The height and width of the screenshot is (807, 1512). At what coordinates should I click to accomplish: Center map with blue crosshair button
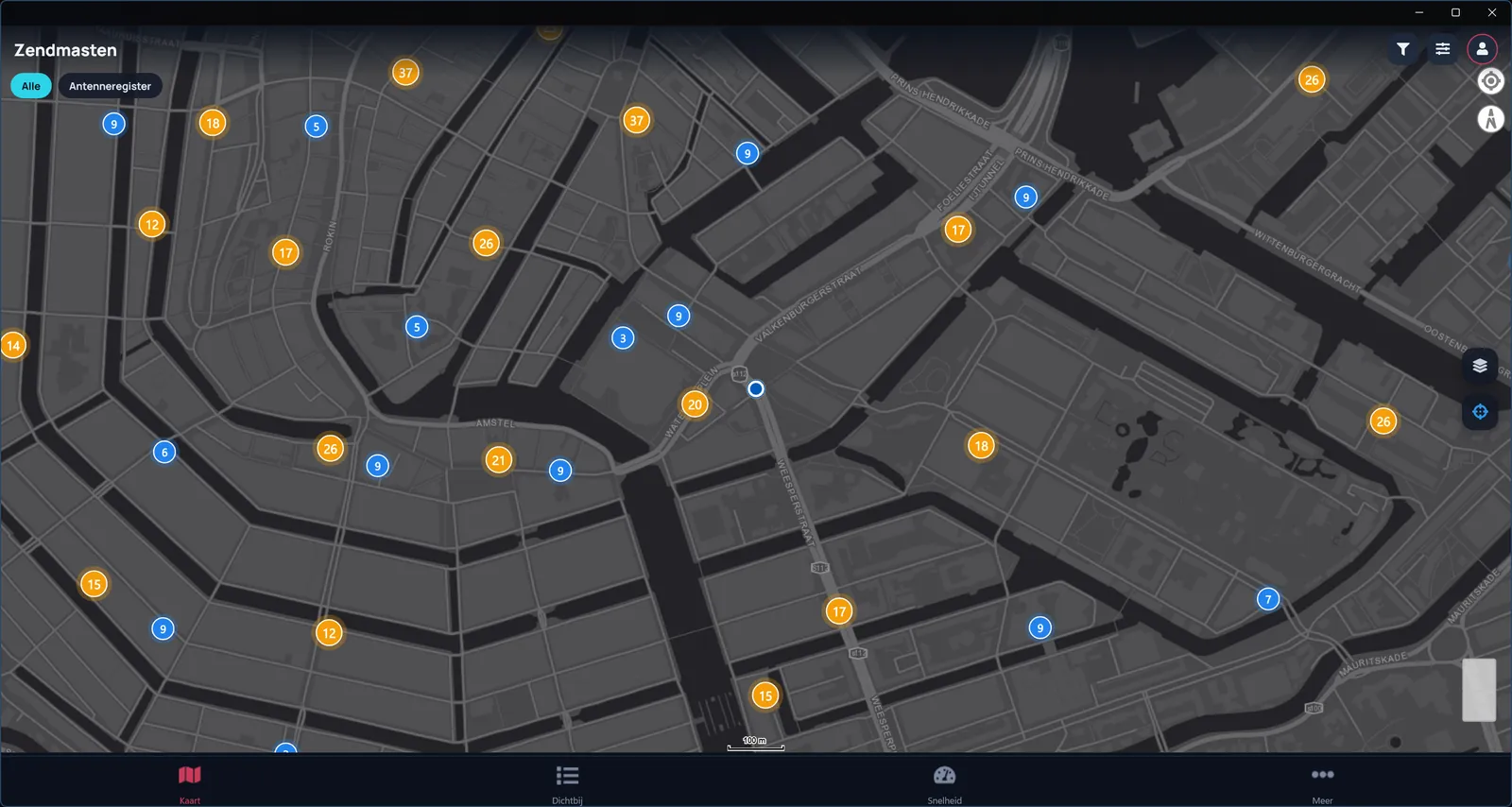click(1480, 412)
